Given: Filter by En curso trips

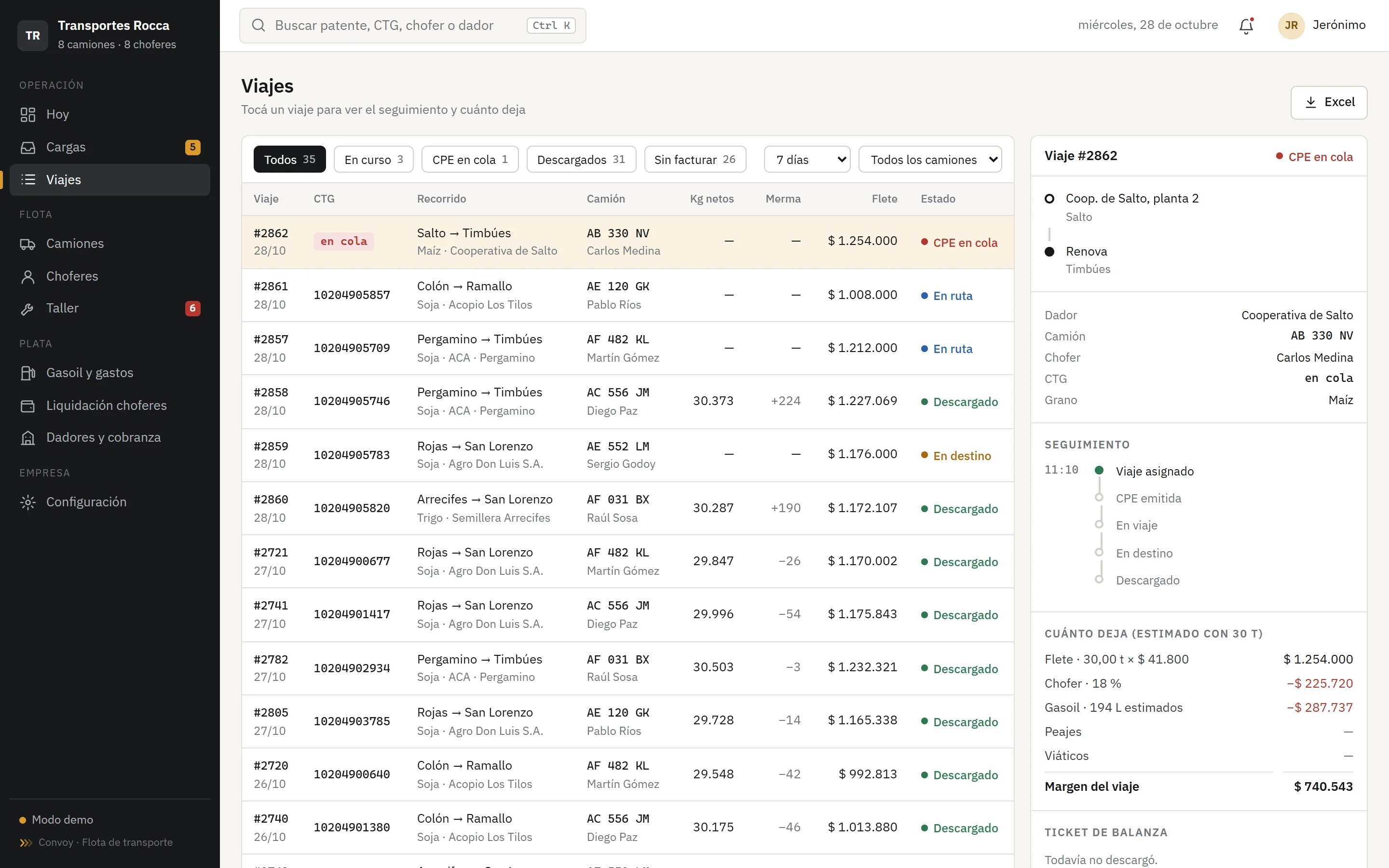Looking at the screenshot, I should pyautogui.click(x=374, y=160).
